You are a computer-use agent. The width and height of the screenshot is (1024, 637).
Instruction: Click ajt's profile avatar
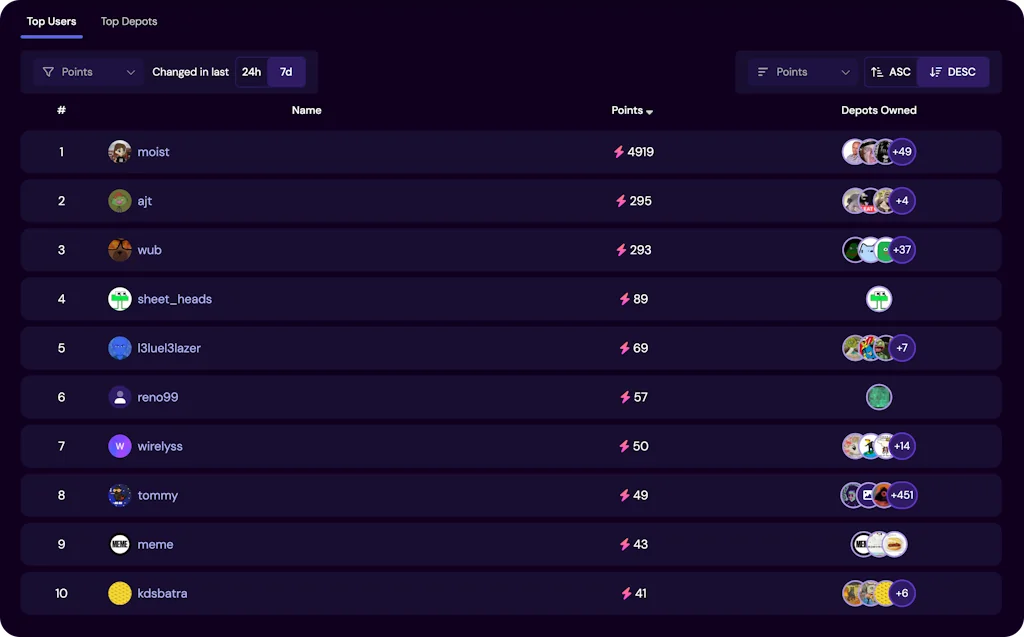[120, 201]
